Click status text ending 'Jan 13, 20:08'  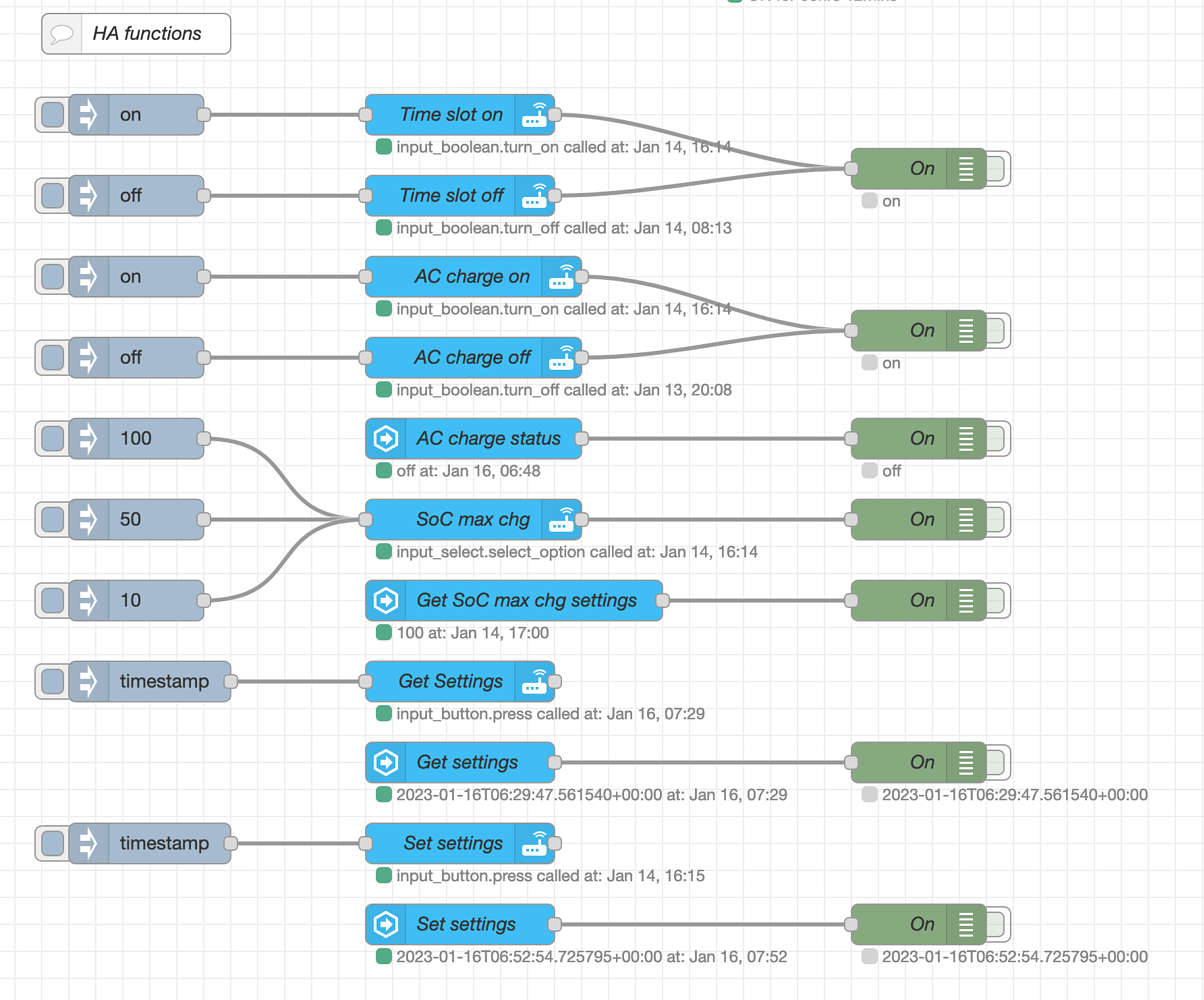pos(564,390)
